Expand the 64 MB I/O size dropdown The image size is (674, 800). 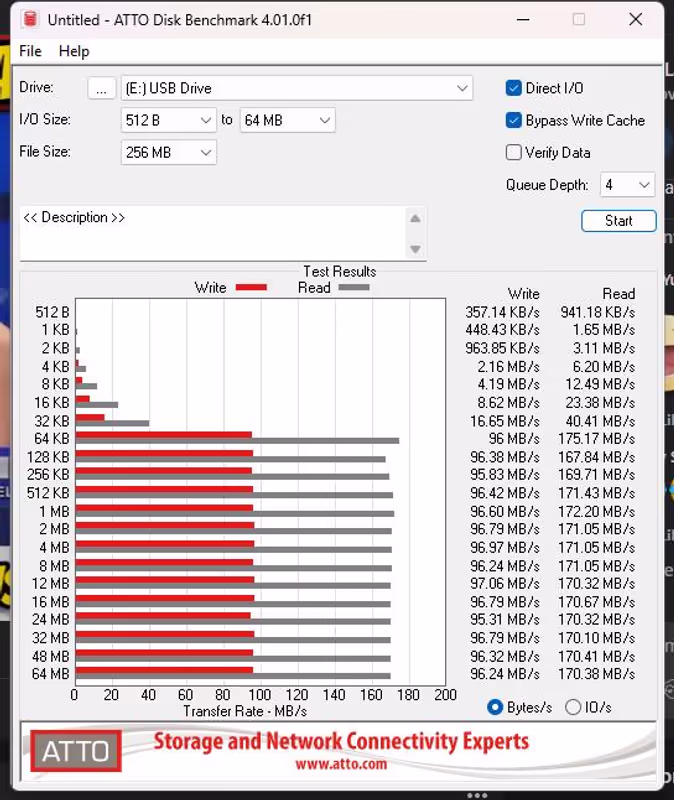[287, 120]
